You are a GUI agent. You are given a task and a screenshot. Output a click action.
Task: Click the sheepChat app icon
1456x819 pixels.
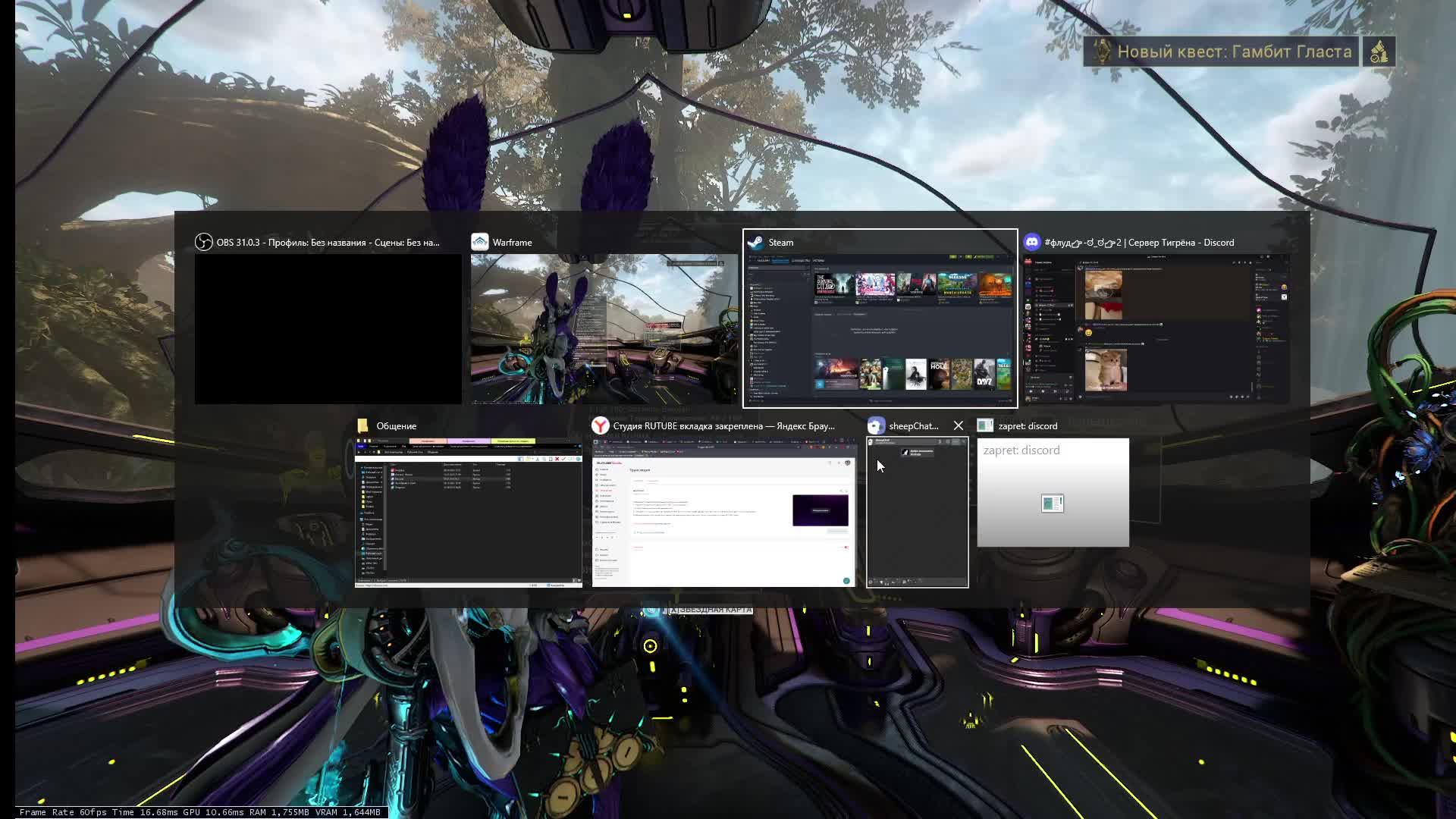pyautogui.click(x=876, y=425)
